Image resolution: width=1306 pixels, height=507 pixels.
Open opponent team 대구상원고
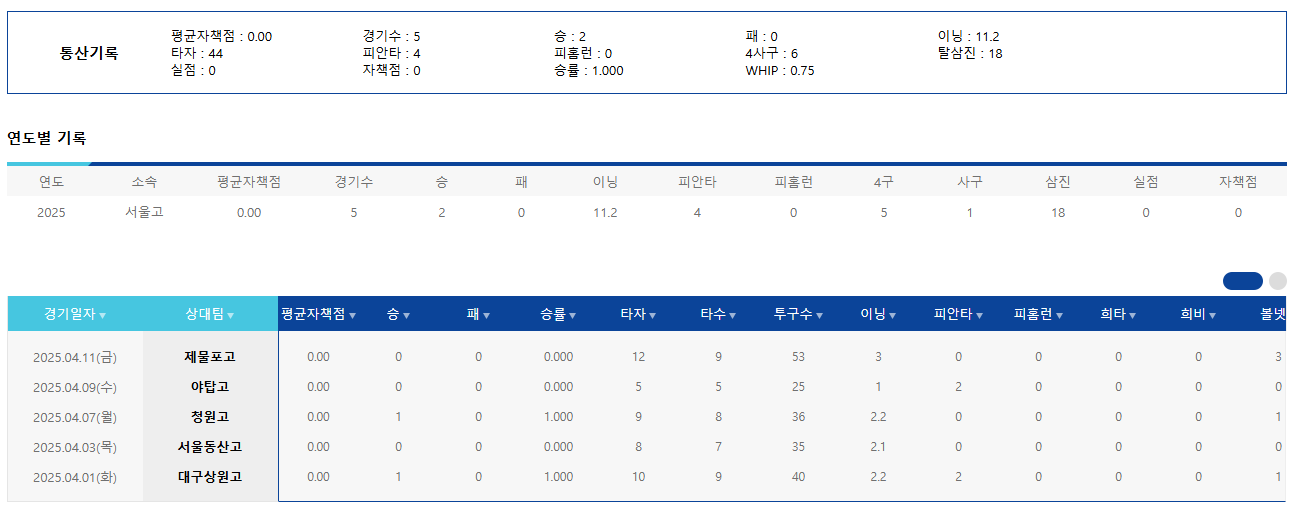(210, 477)
